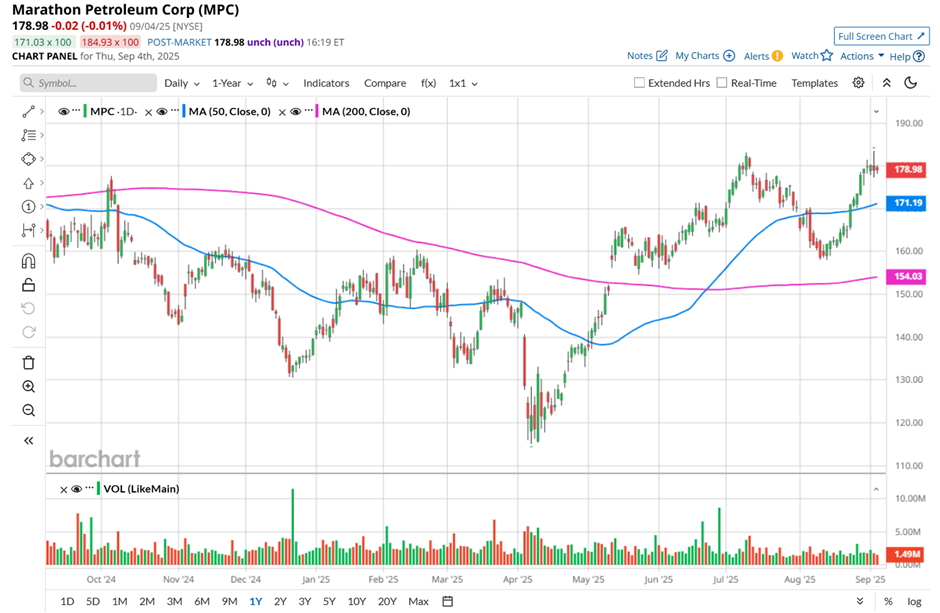
Task: Open the Fibonacci and text annotation tool
Action: (x=28, y=135)
